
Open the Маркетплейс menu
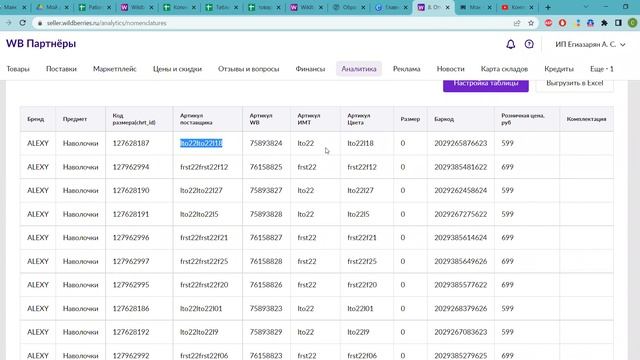114,69
